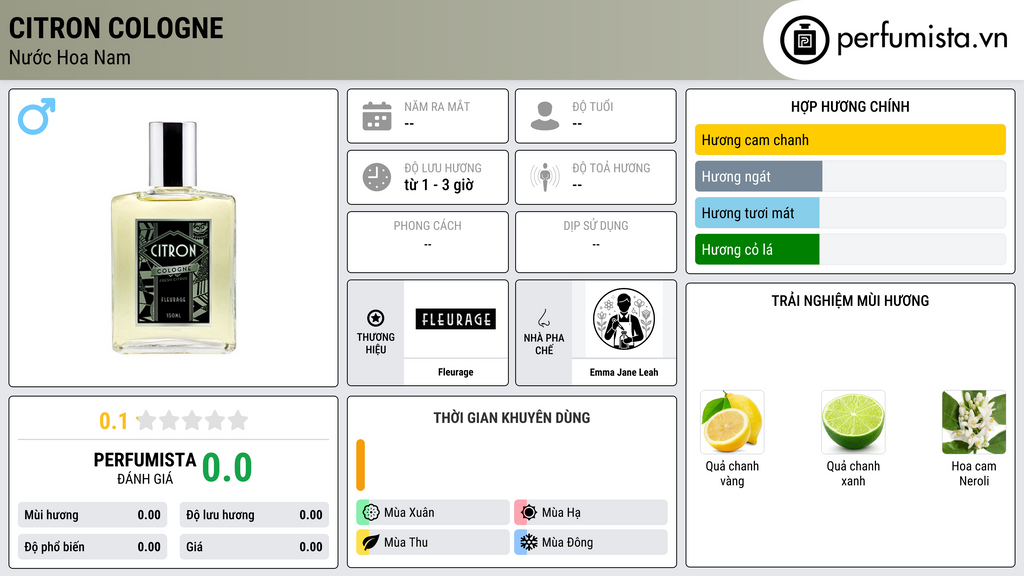Select the Mùa Xuân season label
The height and width of the screenshot is (576, 1024).
pyautogui.click(x=409, y=513)
